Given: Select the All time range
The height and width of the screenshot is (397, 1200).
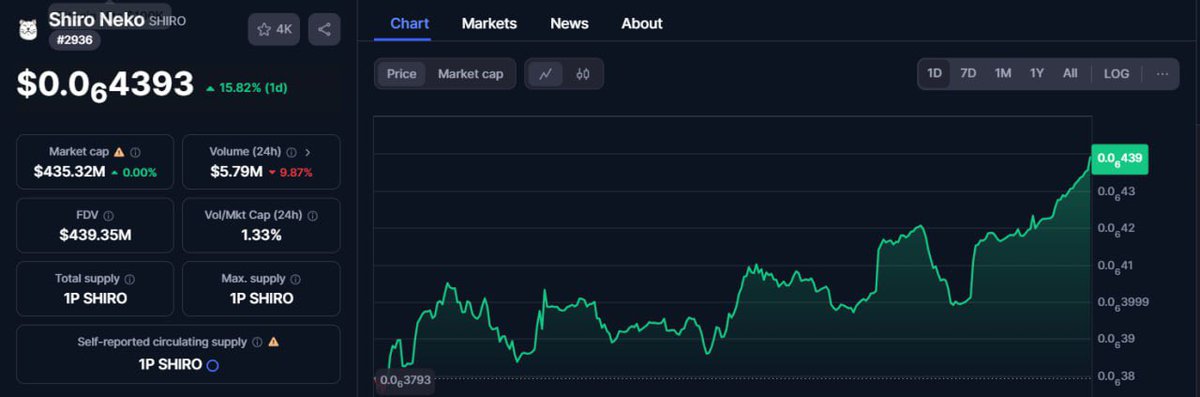Looking at the screenshot, I should [1070, 73].
